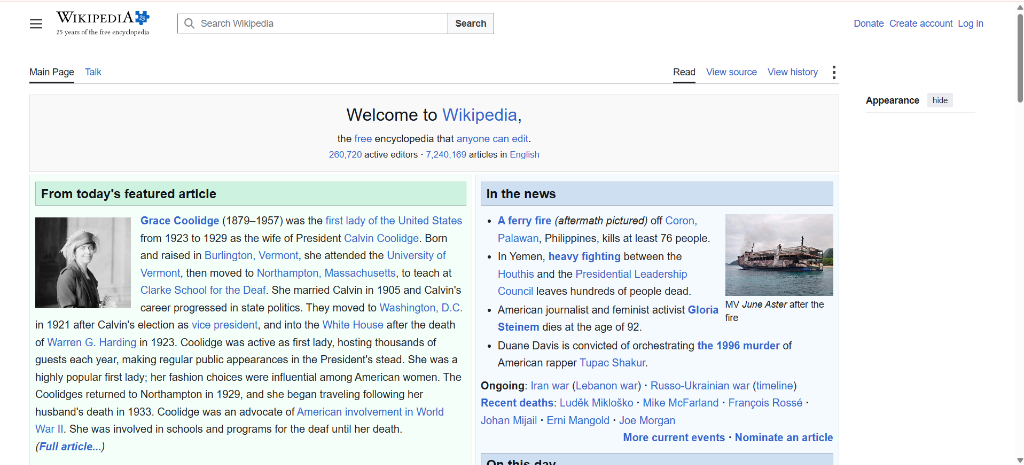
Task: Click the Houthis link
Action: click(x=516, y=274)
